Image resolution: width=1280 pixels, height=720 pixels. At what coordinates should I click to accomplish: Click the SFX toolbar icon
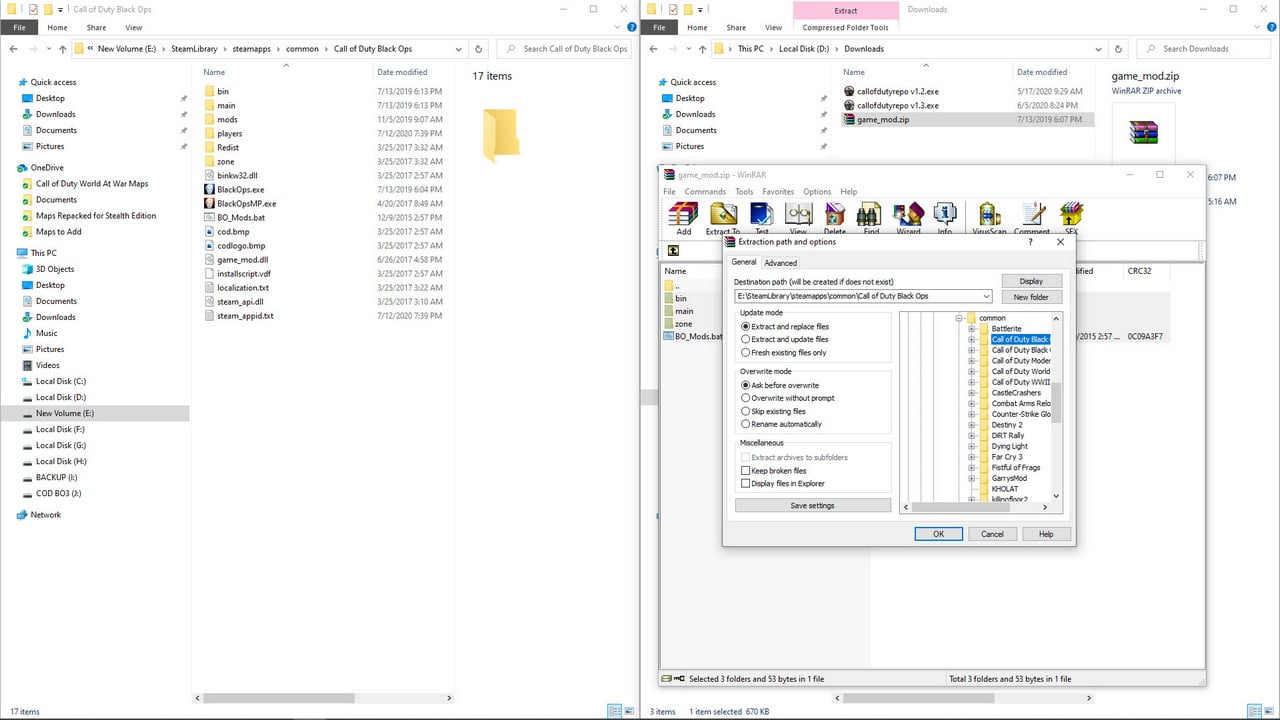click(1071, 215)
